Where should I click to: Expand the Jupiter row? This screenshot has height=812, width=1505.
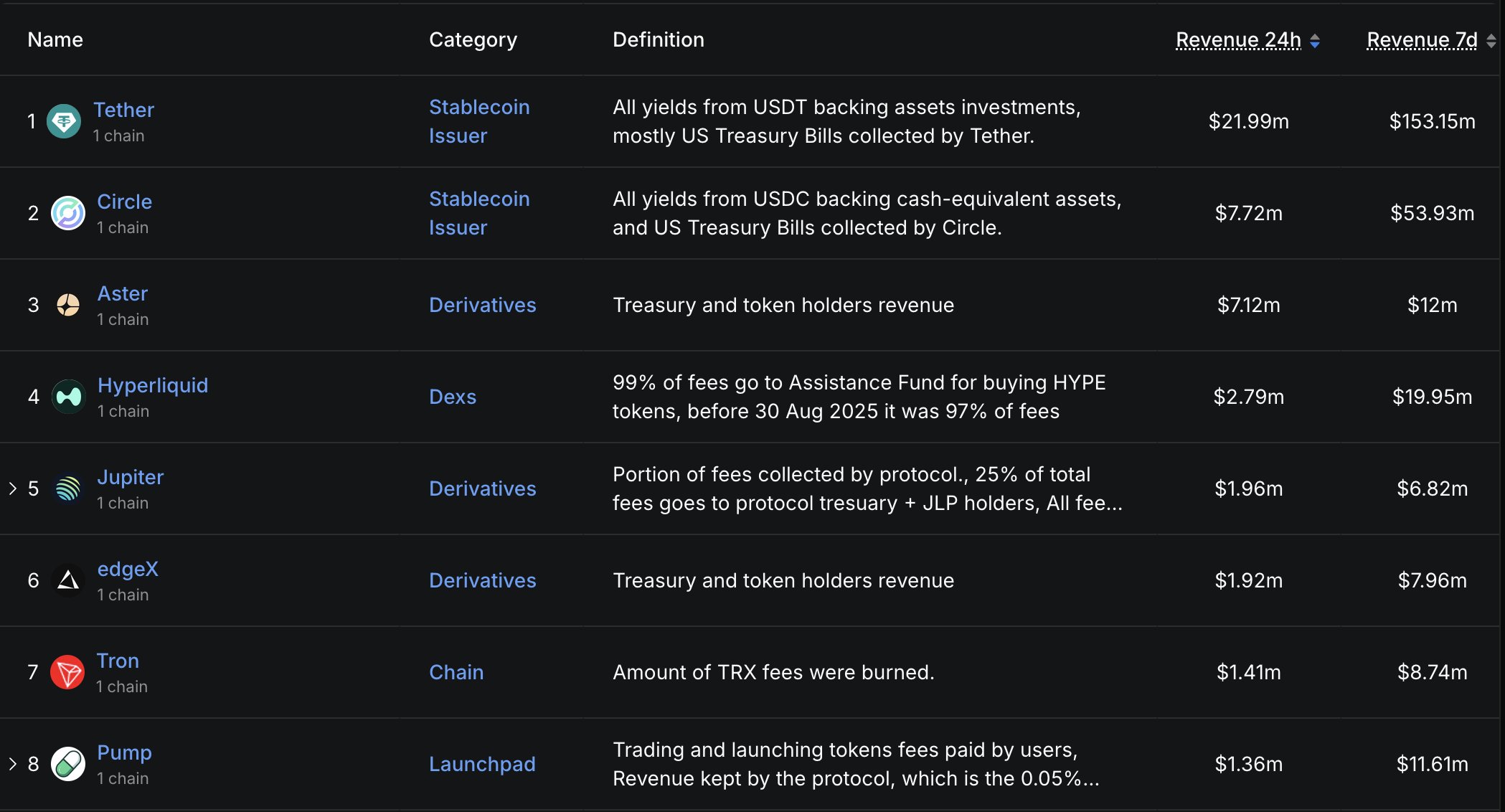13,488
